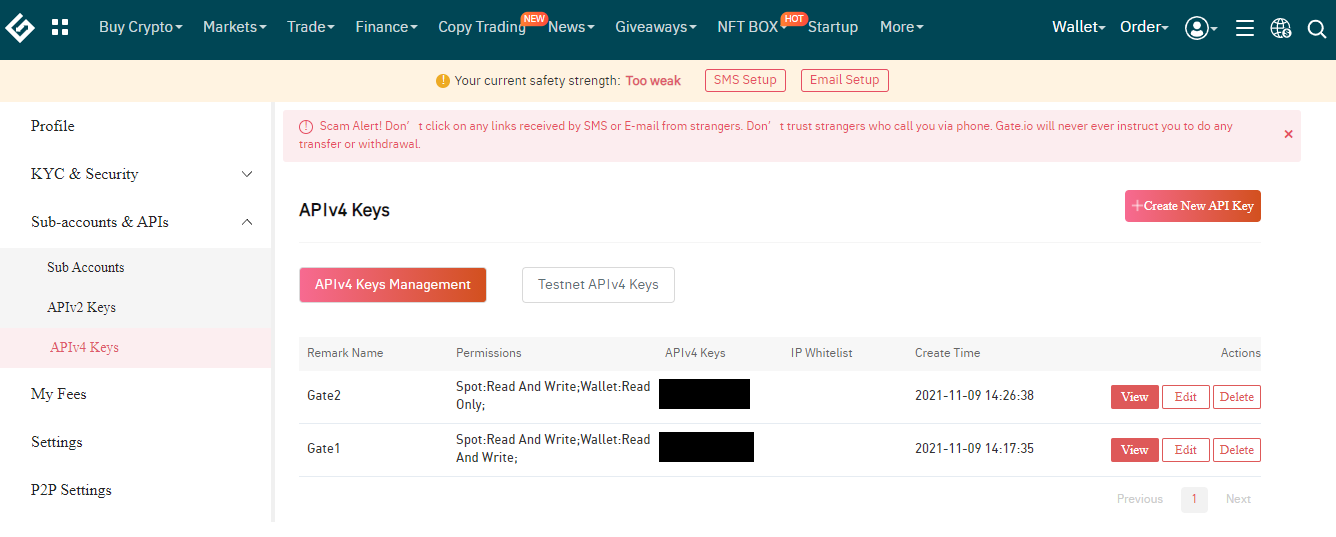Open My Fees in sidebar
The width and height of the screenshot is (1336, 537).
click(x=59, y=394)
